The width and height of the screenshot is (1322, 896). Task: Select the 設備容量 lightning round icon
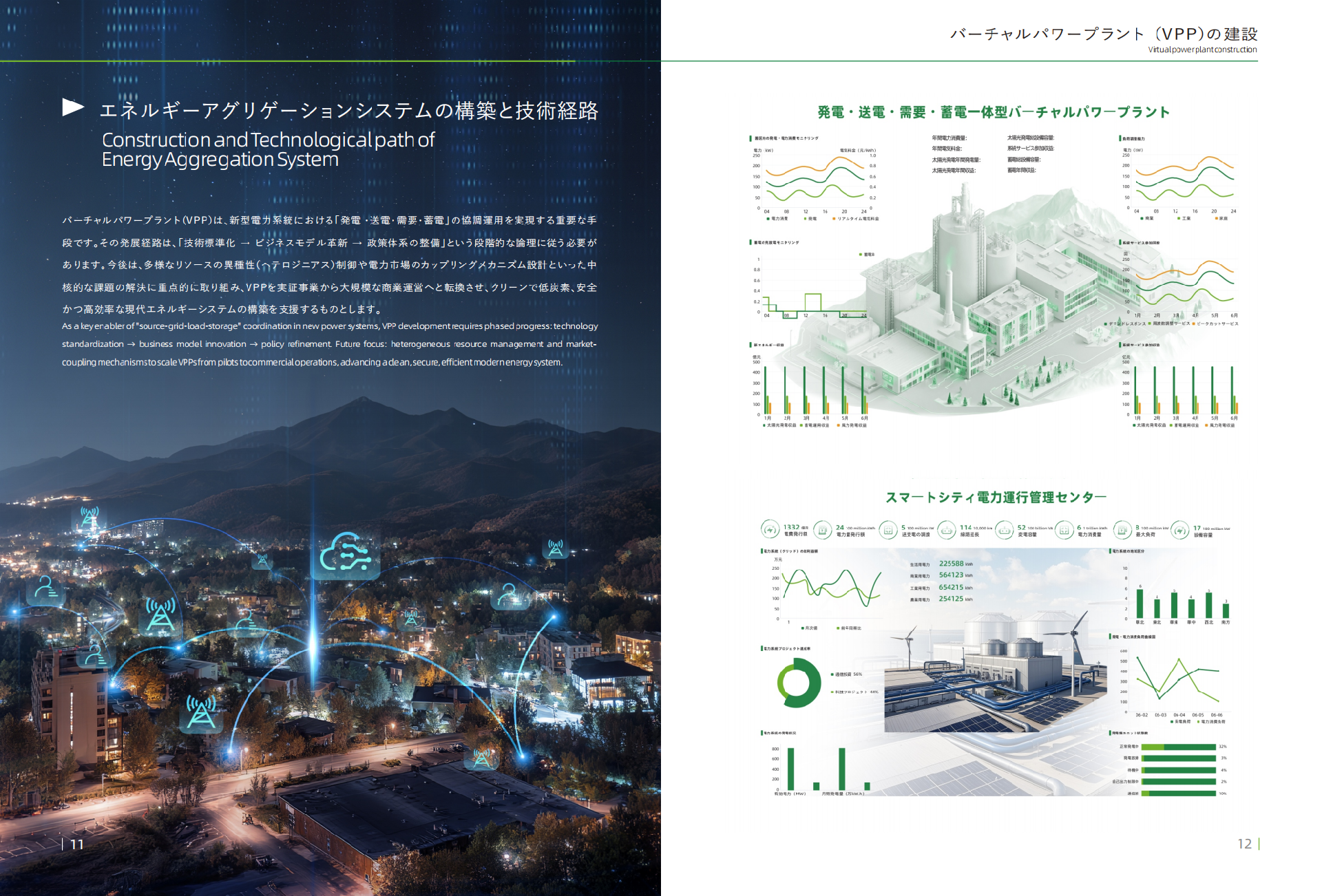[1180, 530]
